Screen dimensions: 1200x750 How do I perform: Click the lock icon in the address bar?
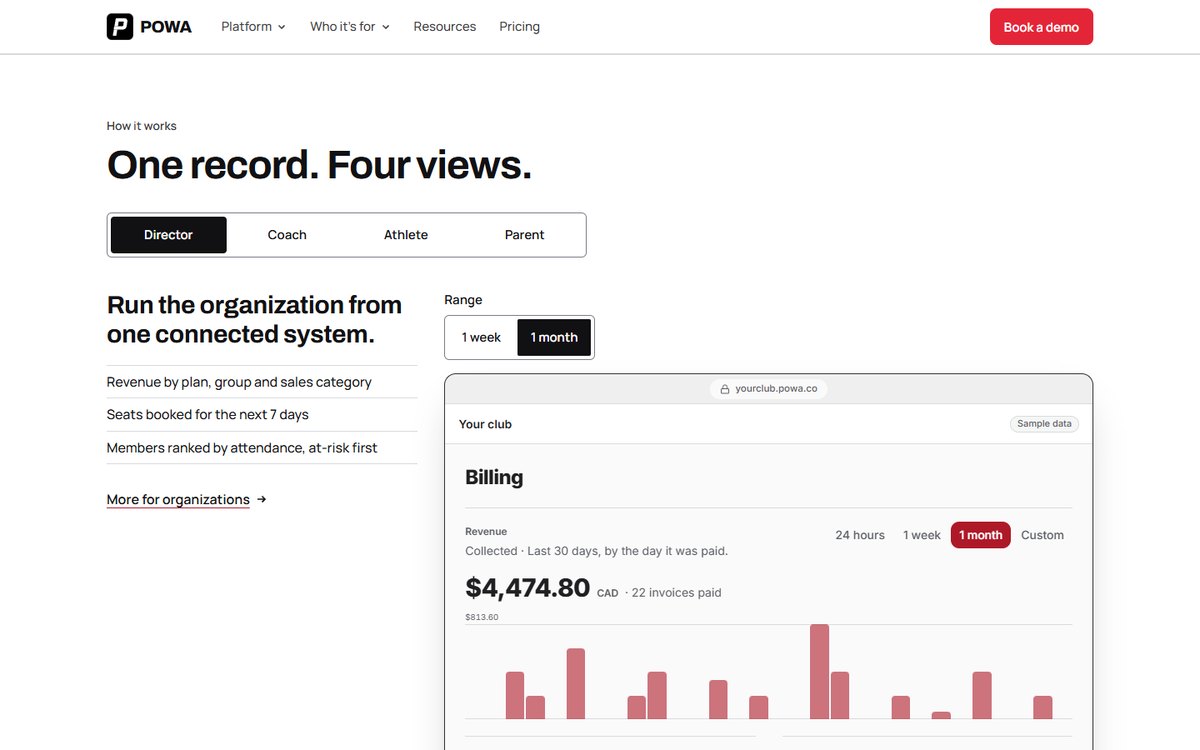click(x=726, y=389)
